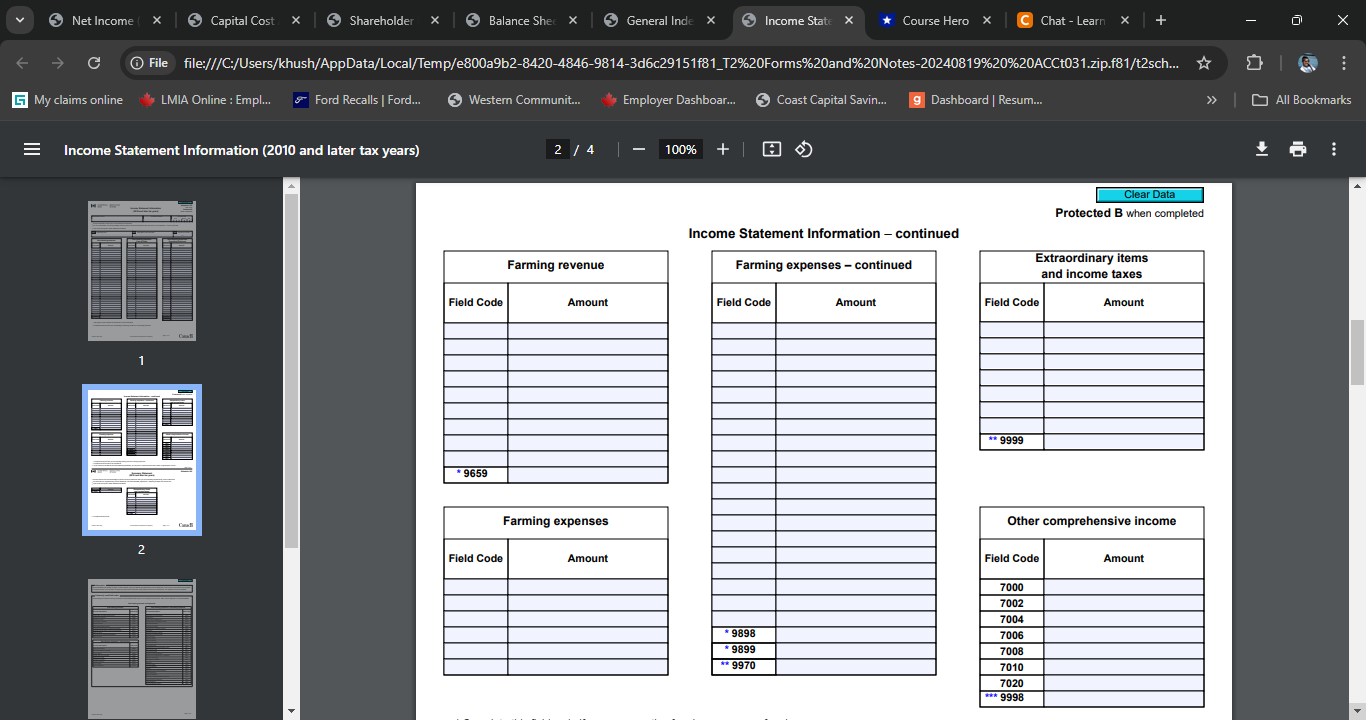This screenshot has height=720, width=1366.
Task: Click the amount field for code 9998
Action: tap(1124, 698)
